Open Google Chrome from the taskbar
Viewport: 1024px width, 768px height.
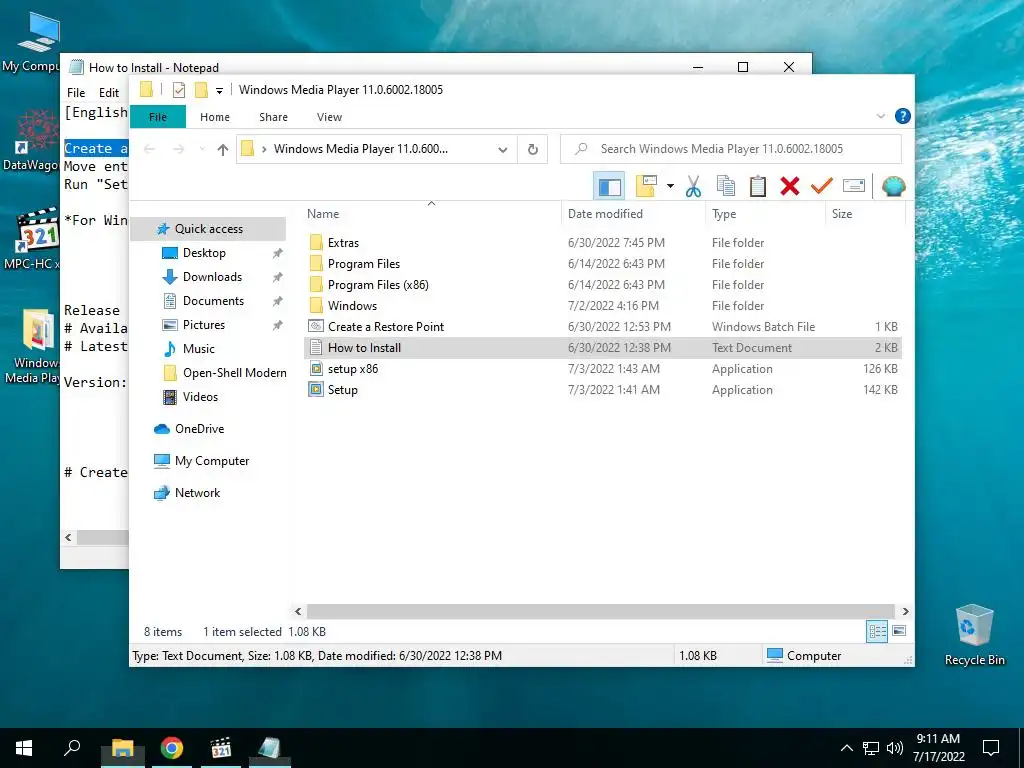click(x=172, y=748)
